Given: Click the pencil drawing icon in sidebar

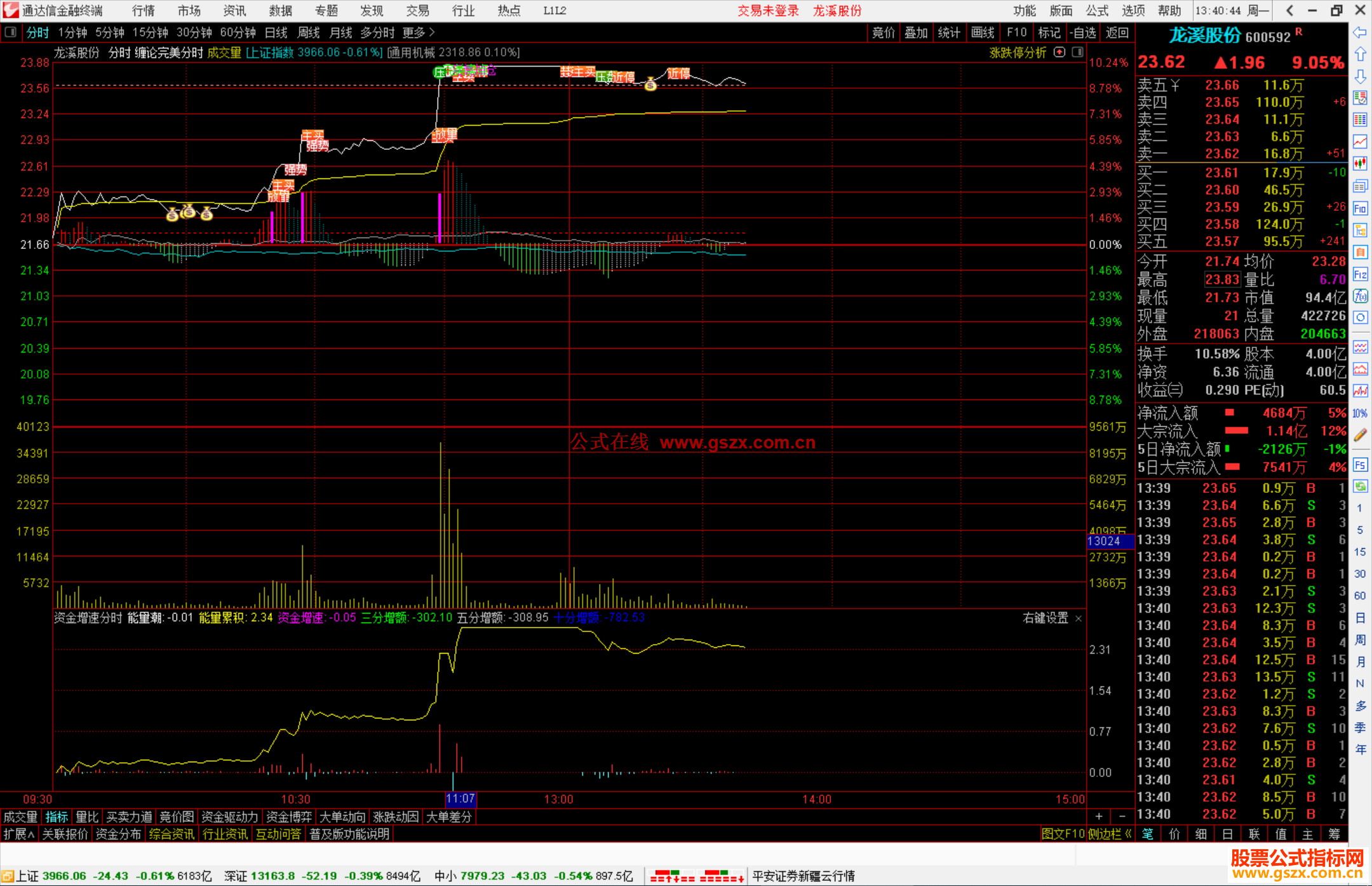Looking at the screenshot, I should pyautogui.click(x=1360, y=435).
